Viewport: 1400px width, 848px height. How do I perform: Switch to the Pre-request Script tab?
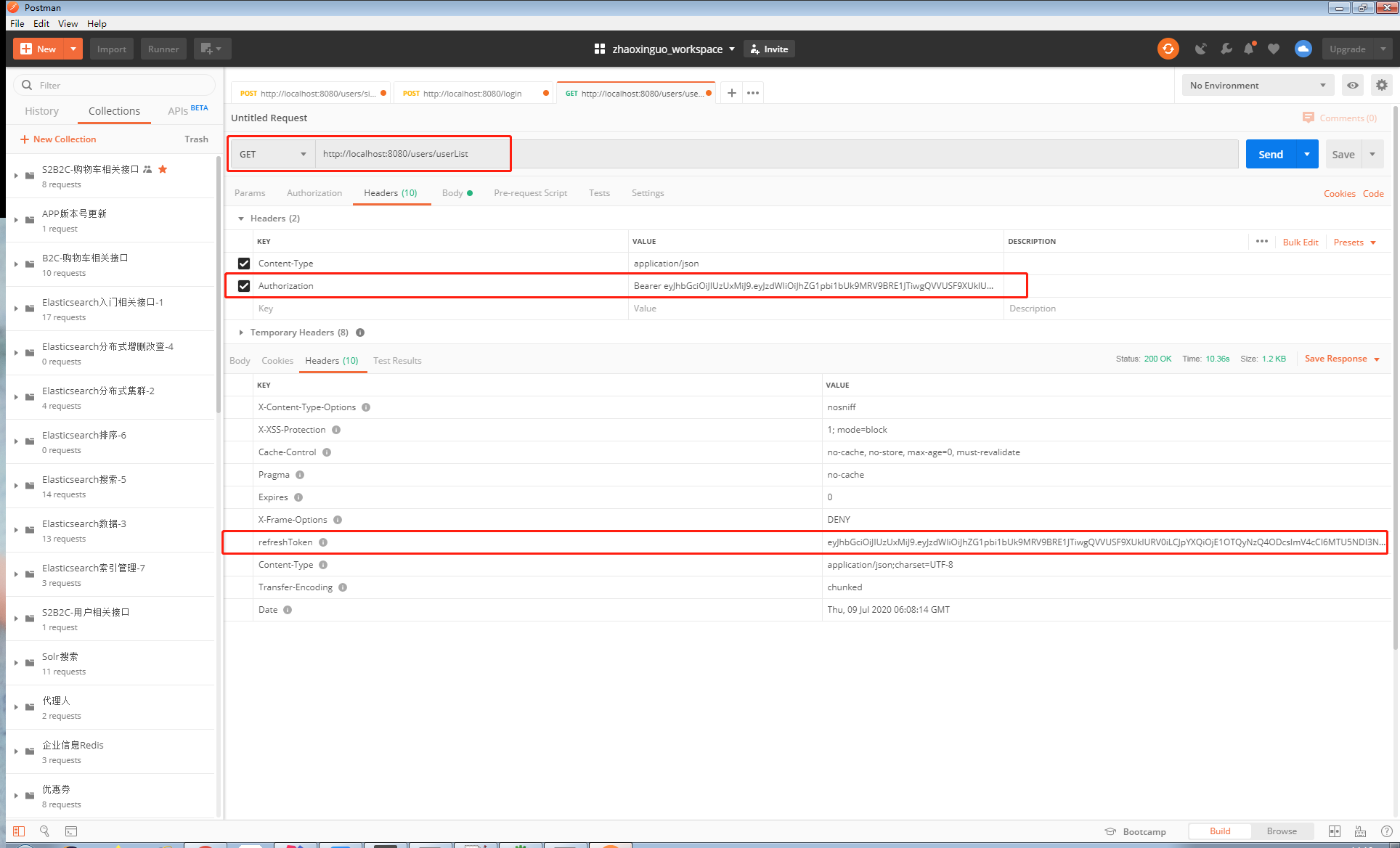tap(530, 192)
